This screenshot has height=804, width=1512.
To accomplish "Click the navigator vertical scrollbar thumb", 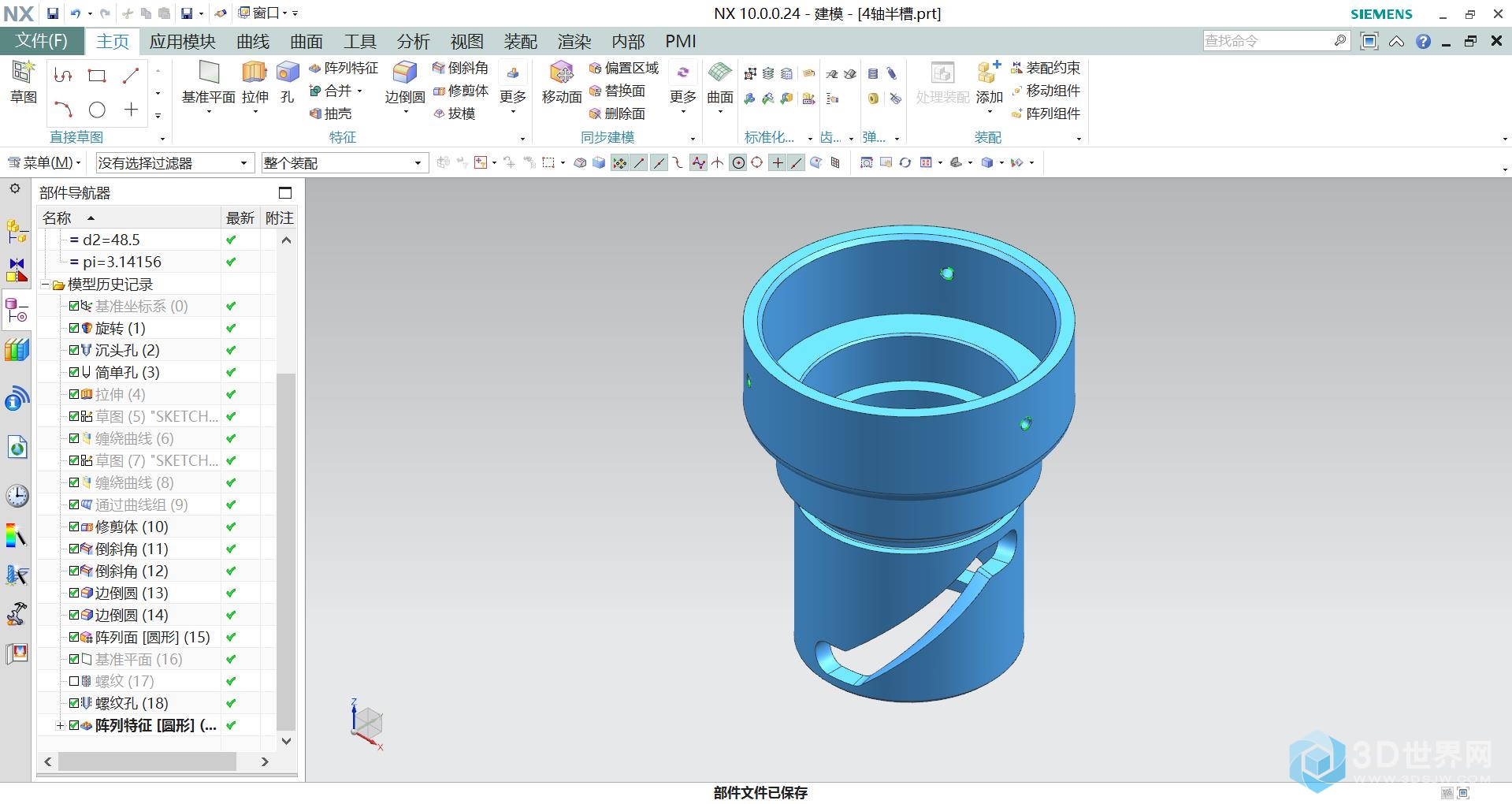I will (x=286, y=552).
